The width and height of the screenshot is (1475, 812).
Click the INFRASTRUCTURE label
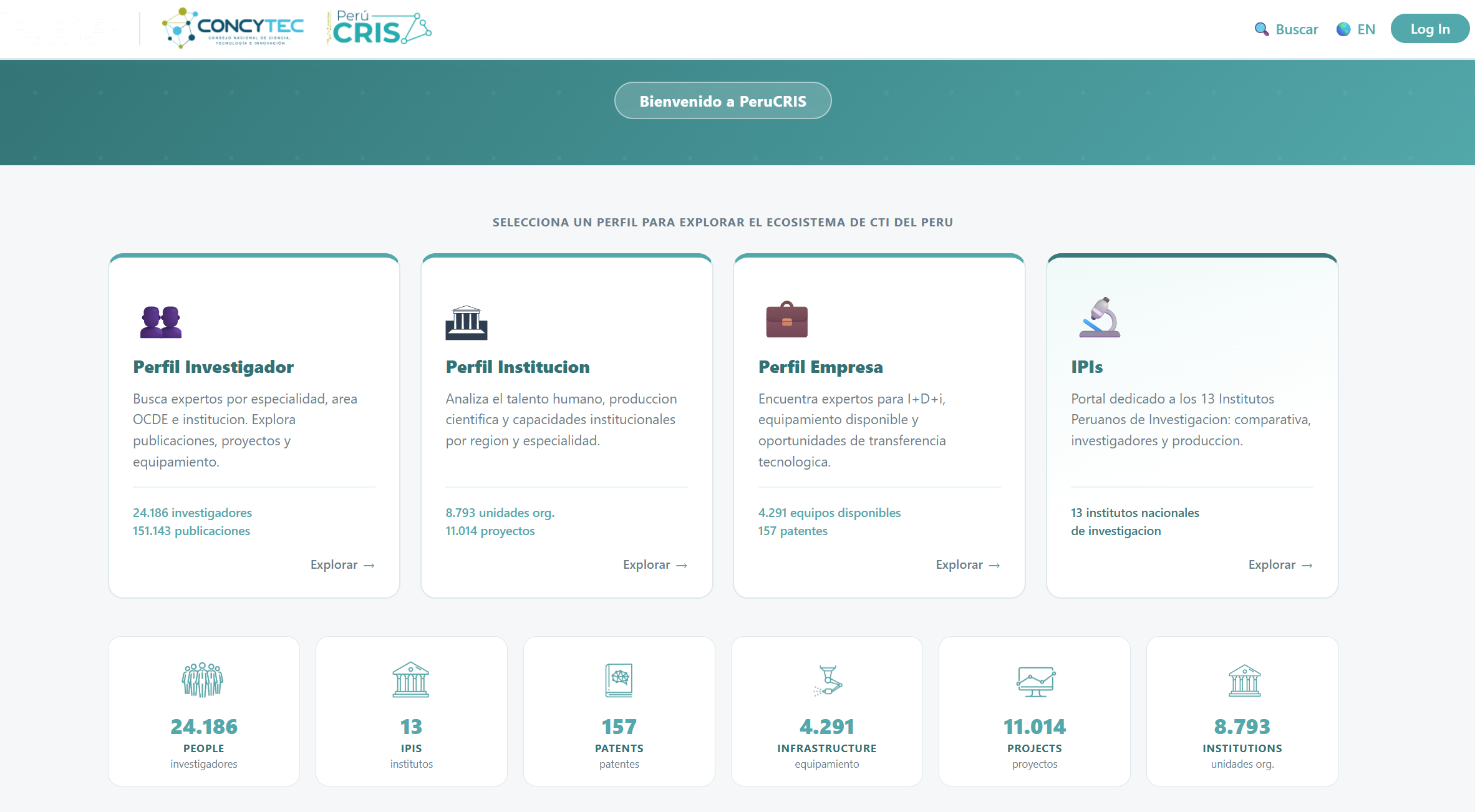(x=827, y=748)
